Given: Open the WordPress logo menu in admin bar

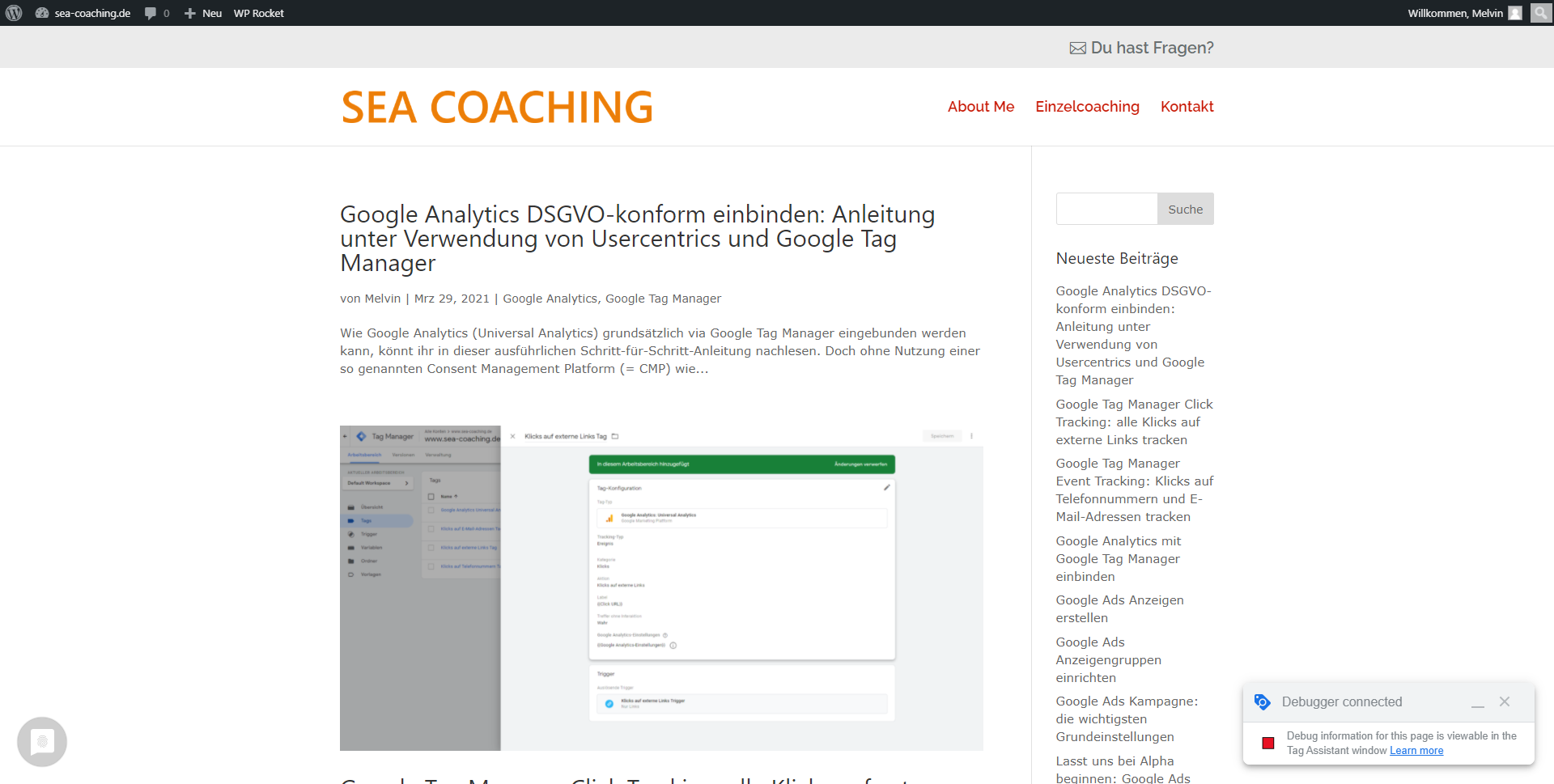Looking at the screenshot, I should click(x=14, y=13).
